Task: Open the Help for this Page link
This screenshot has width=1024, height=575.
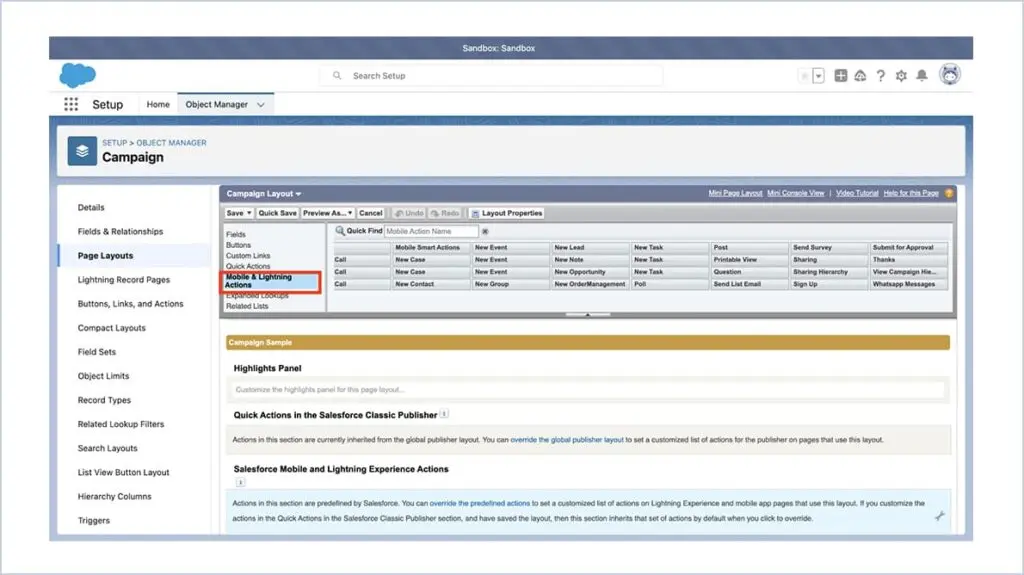Action: click(910, 193)
